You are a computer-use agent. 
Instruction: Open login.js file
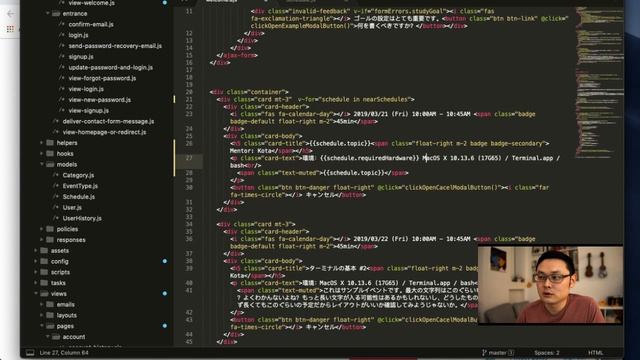(x=78, y=35)
